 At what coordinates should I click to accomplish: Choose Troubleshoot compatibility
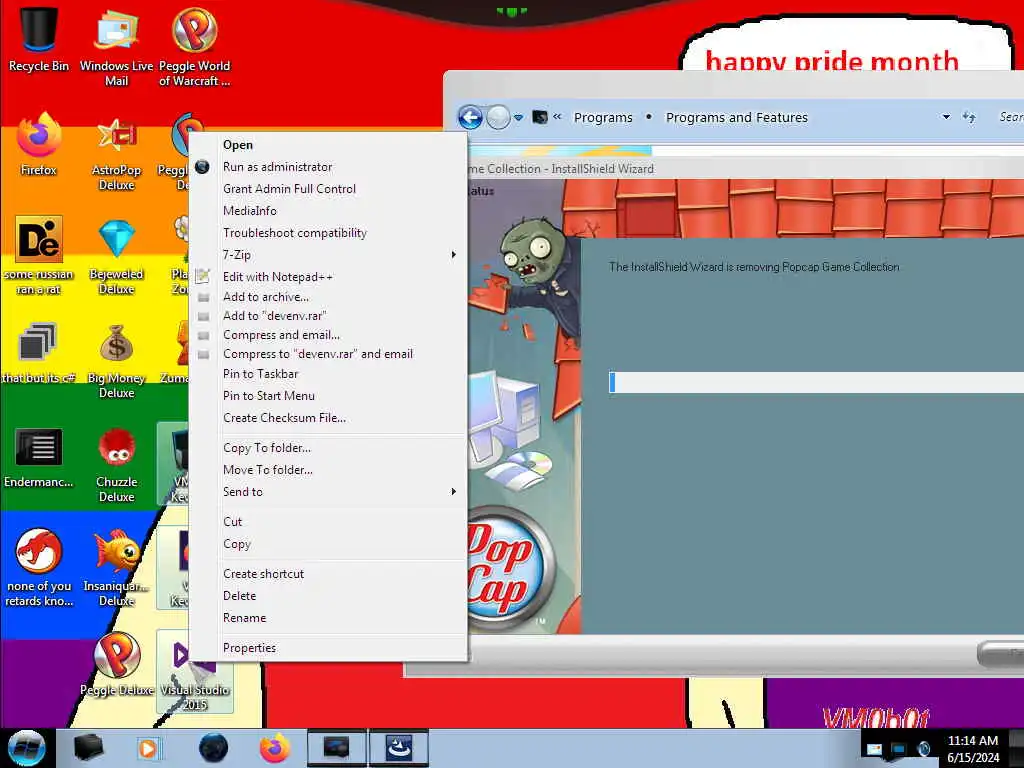pos(295,233)
